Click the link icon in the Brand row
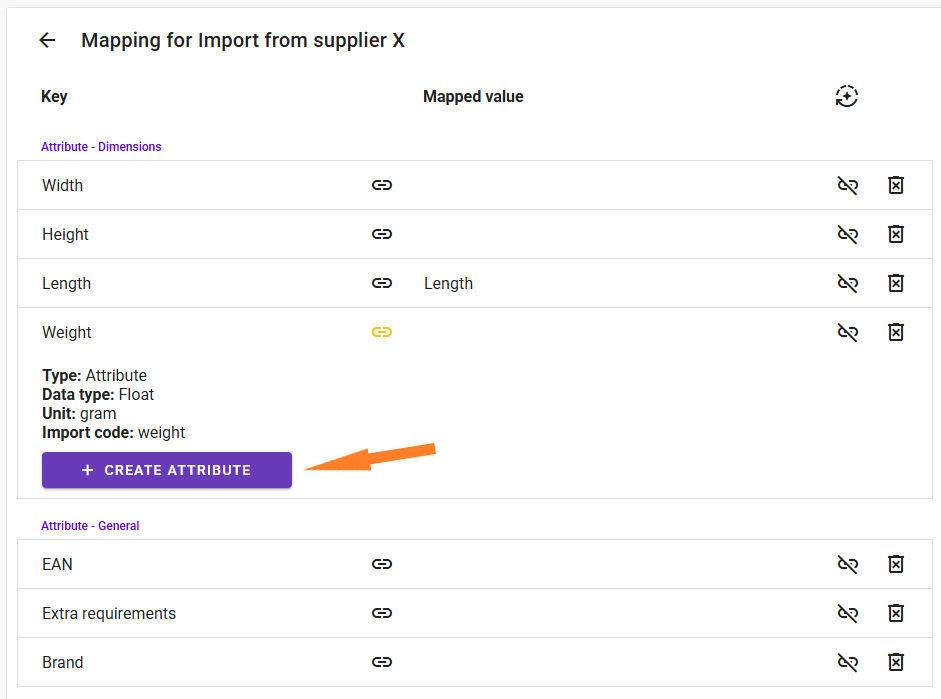This screenshot has width=941, height=699. tap(382, 662)
